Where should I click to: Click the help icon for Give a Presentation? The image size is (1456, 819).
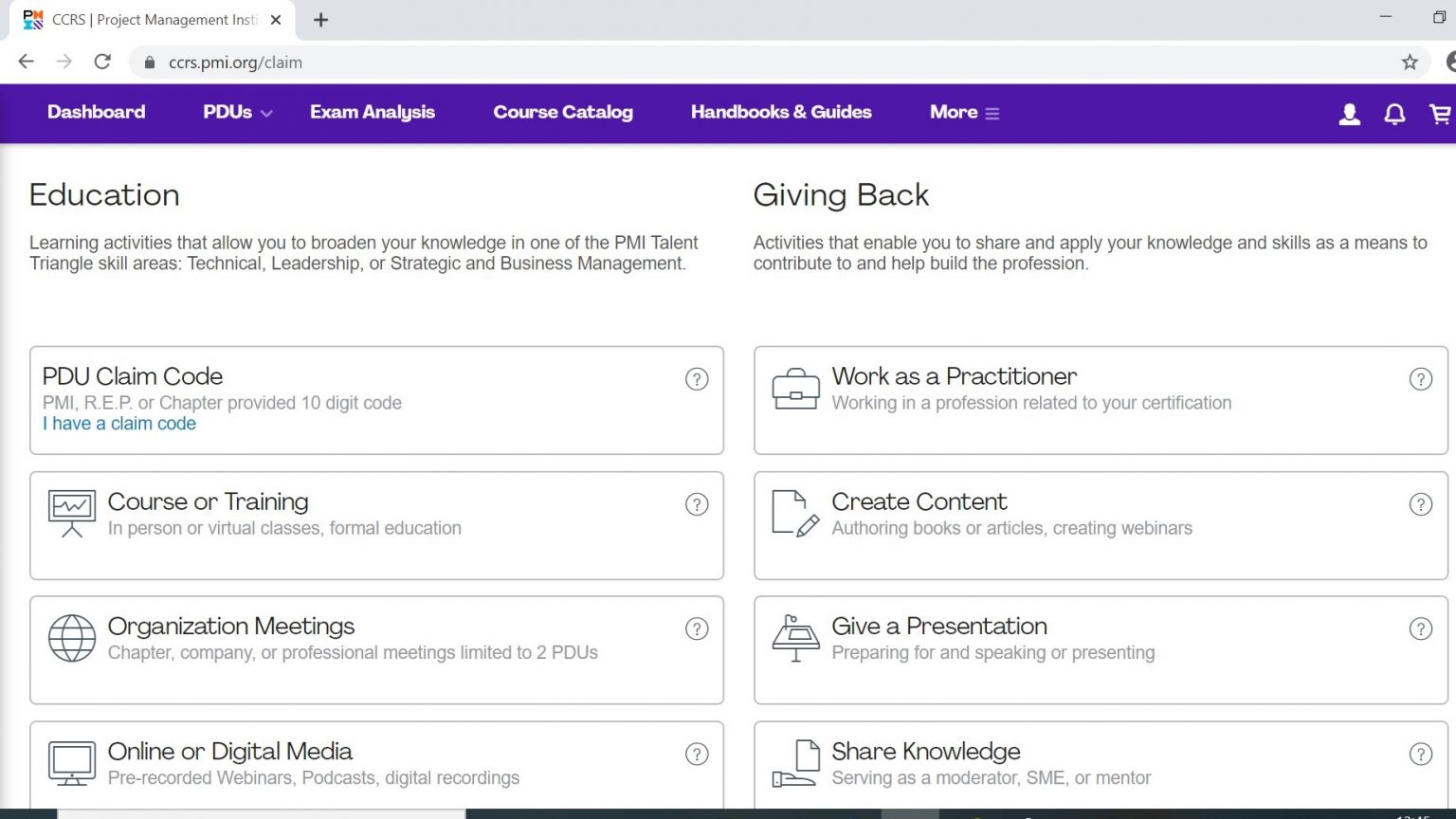[x=1421, y=628]
